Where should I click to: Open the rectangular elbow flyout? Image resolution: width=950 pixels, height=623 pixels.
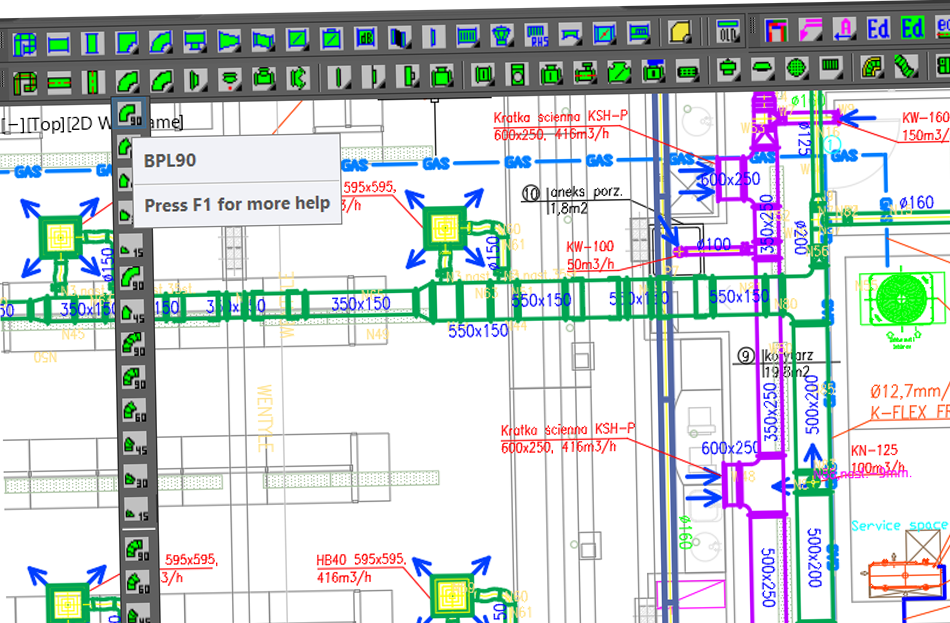(x=127, y=43)
